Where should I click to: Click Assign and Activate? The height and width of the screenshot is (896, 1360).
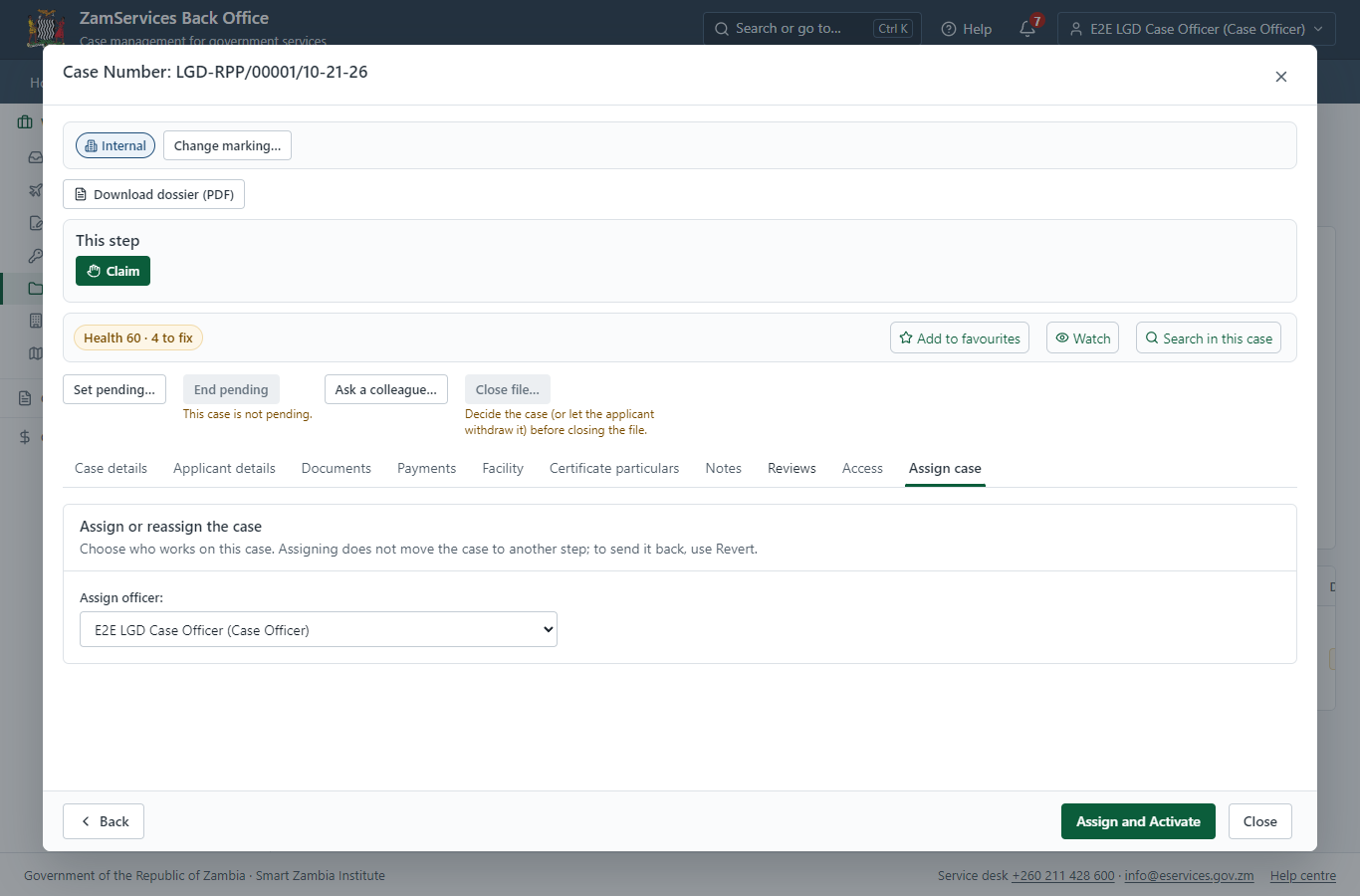click(x=1138, y=821)
